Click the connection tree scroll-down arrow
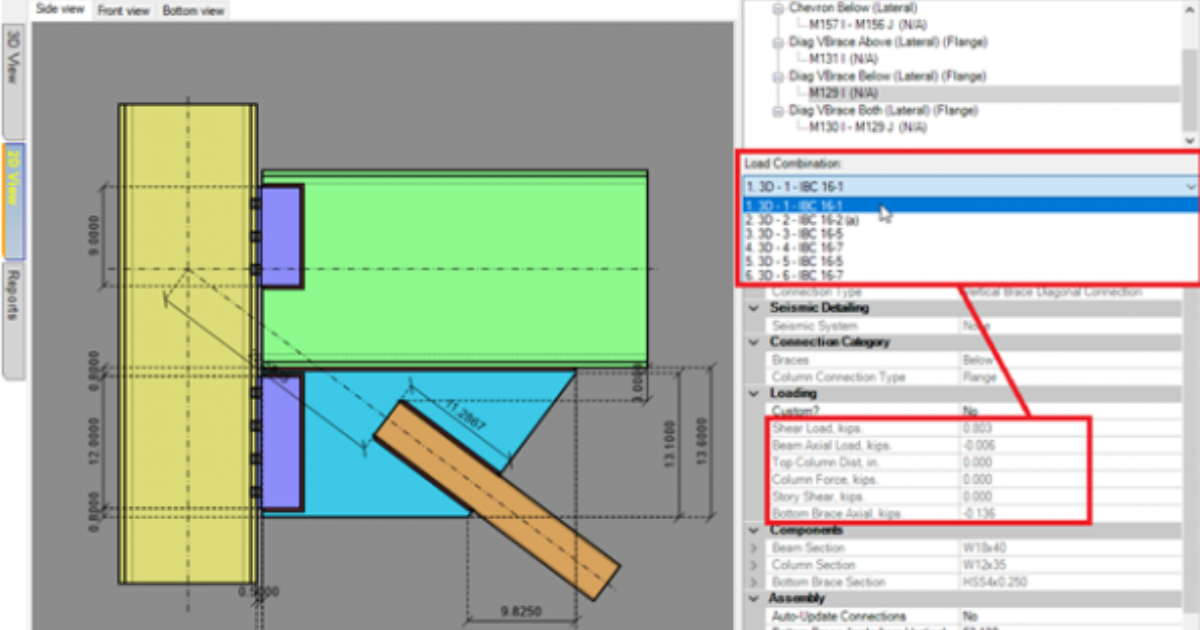 (x=1188, y=140)
